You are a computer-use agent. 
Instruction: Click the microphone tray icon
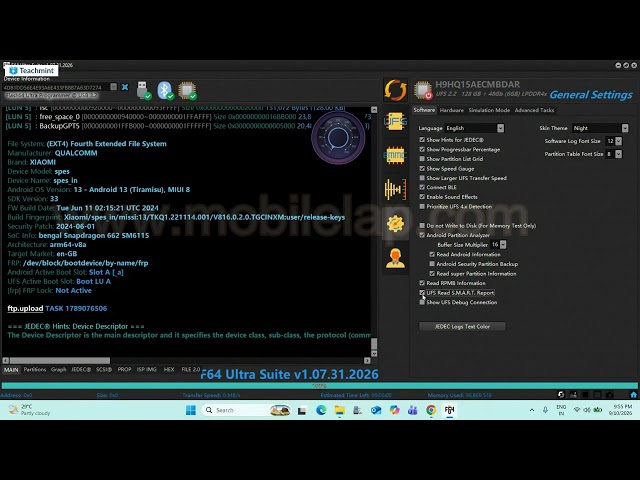coord(545,410)
